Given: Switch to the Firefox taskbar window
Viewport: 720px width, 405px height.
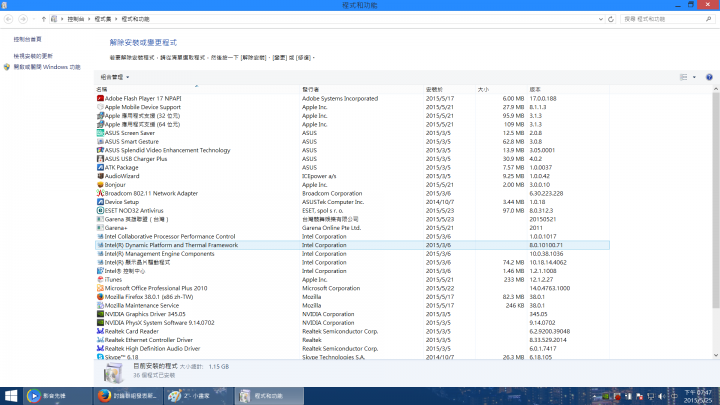Looking at the screenshot, I should [x=129, y=396].
